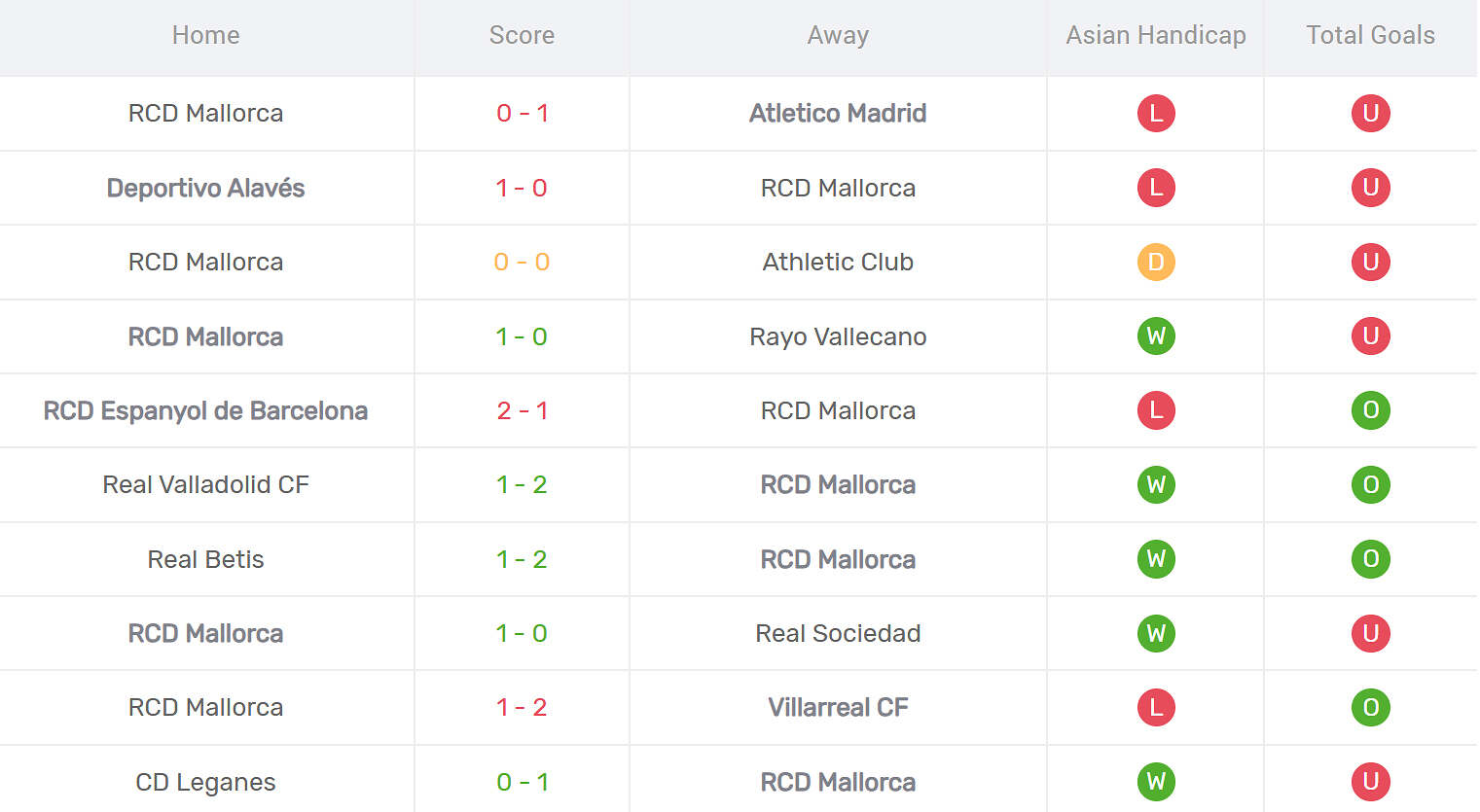
Task: Open the Deportivo Alavés team link
Action: (205, 188)
